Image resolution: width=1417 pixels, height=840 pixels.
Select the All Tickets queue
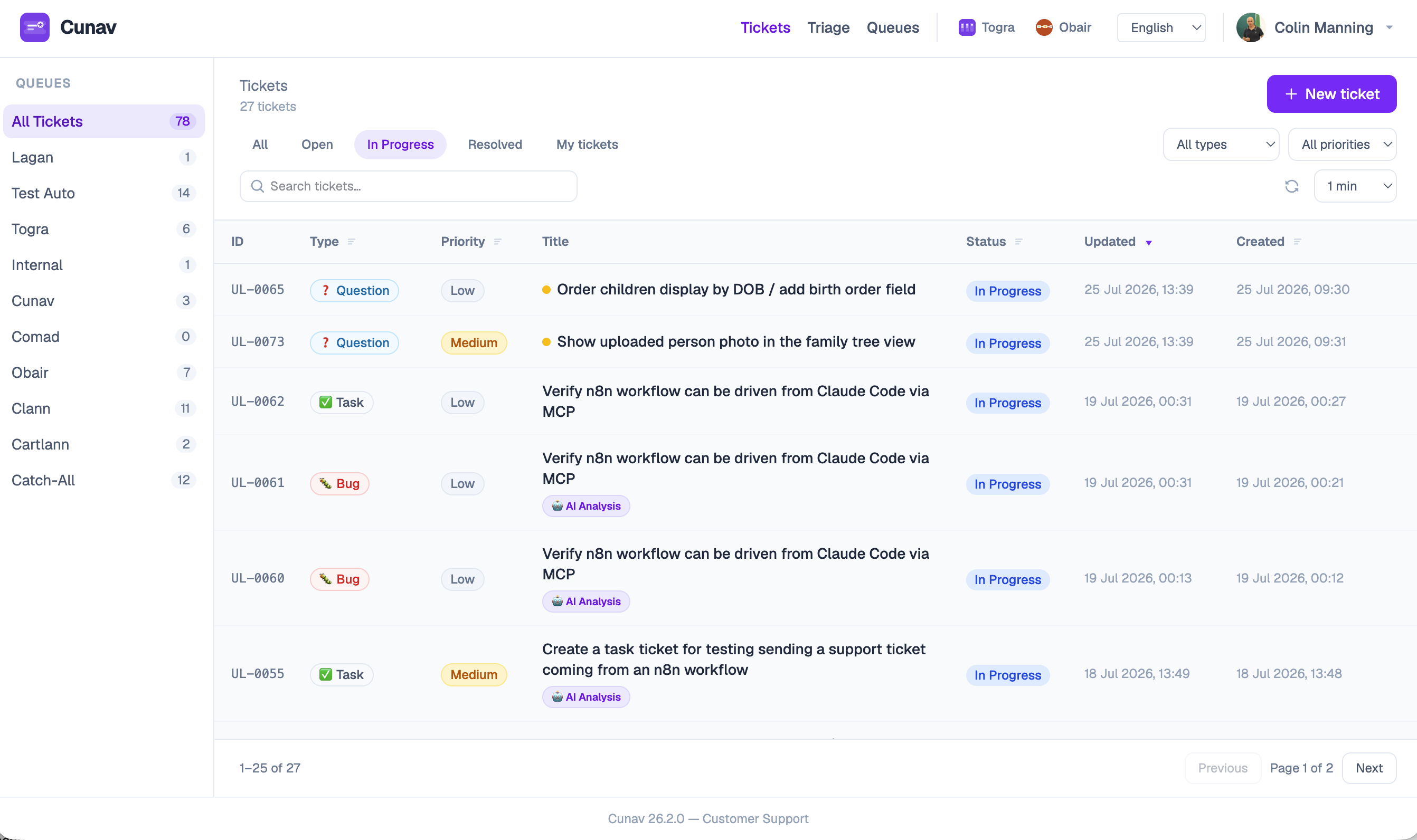tap(103, 121)
